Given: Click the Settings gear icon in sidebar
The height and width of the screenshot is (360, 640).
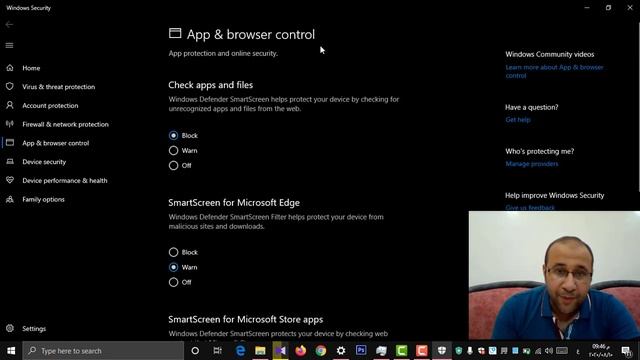Looking at the screenshot, I should coord(10,328).
